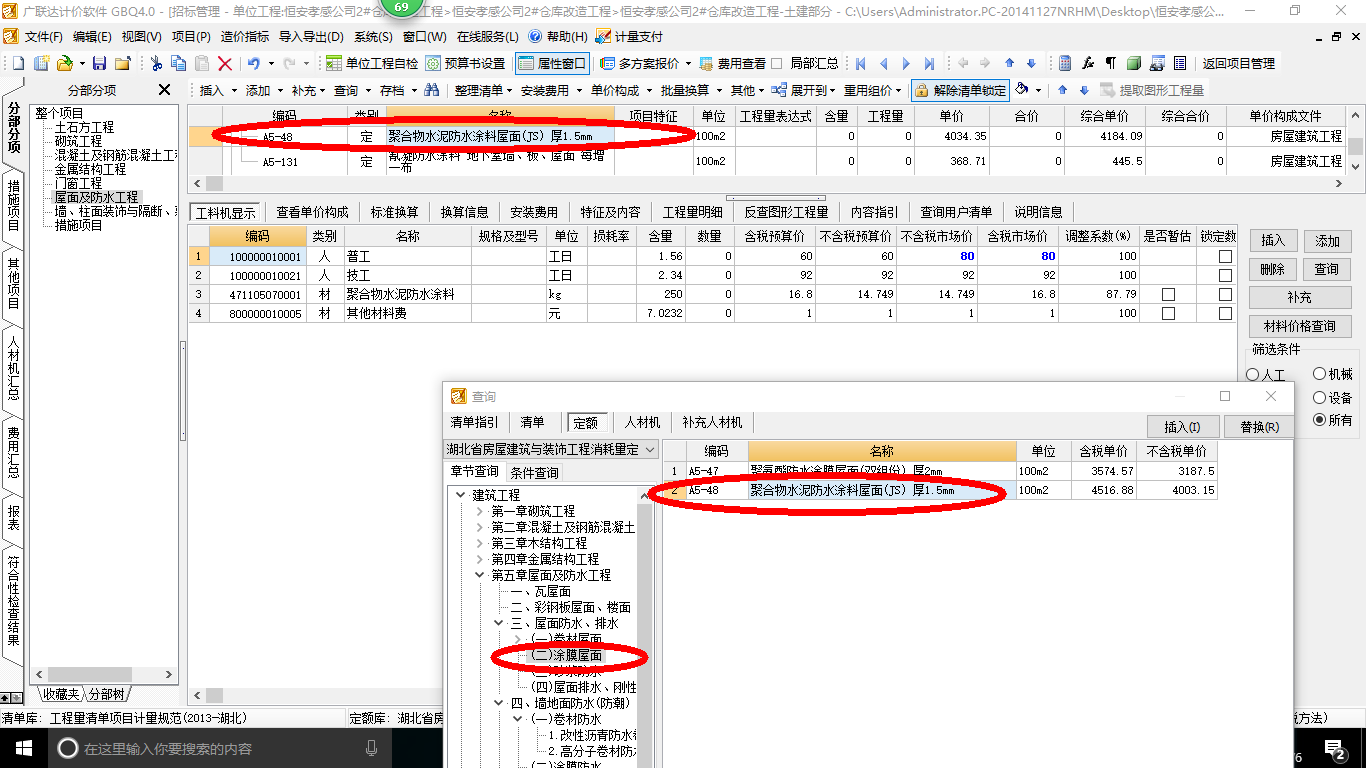The width and height of the screenshot is (1366, 768).
Task: Select the 设备 radio button
Action: tap(1319, 397)
